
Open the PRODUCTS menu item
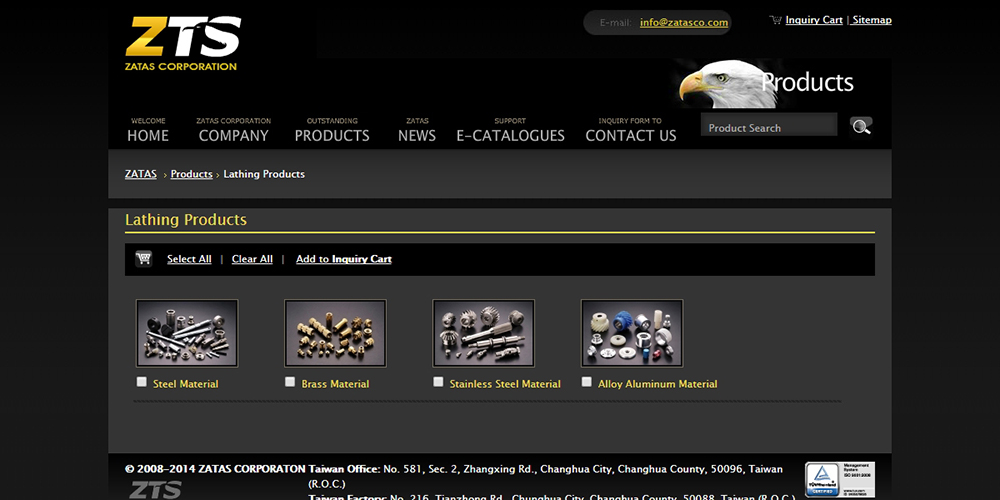coord(332,130)
